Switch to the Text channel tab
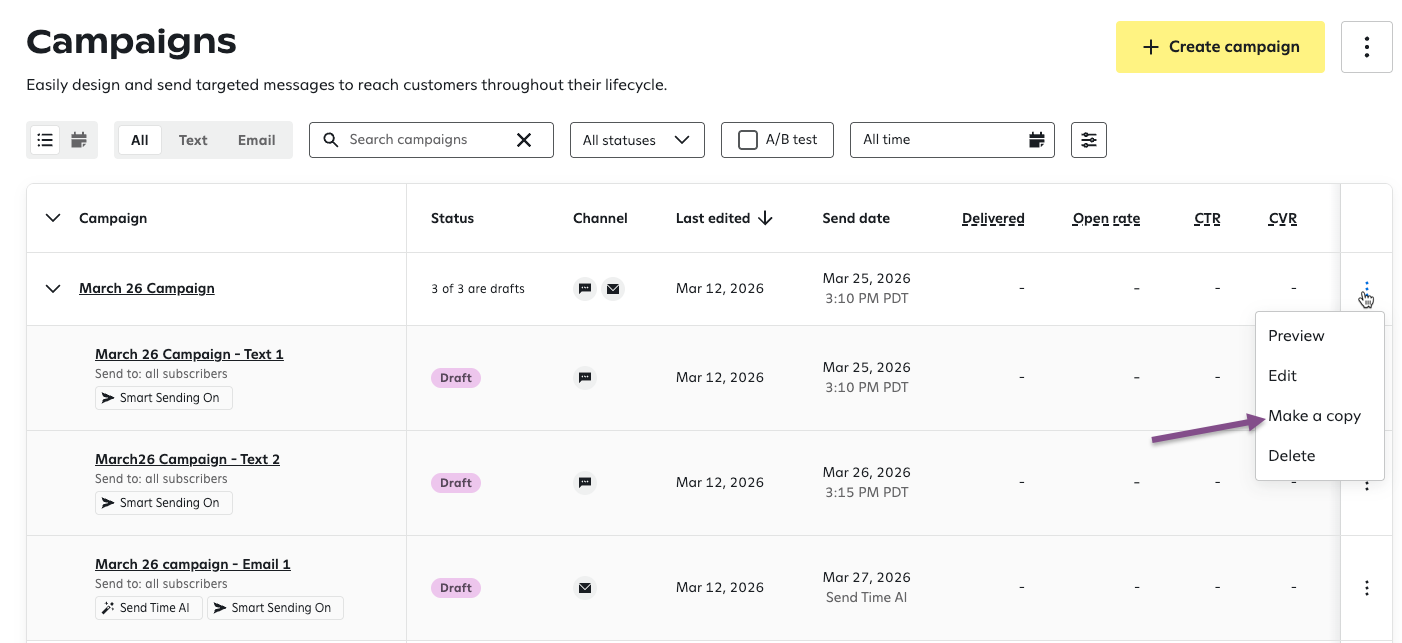The width and height of the screenshot is (1402, 643). click(x=193, y=140)
